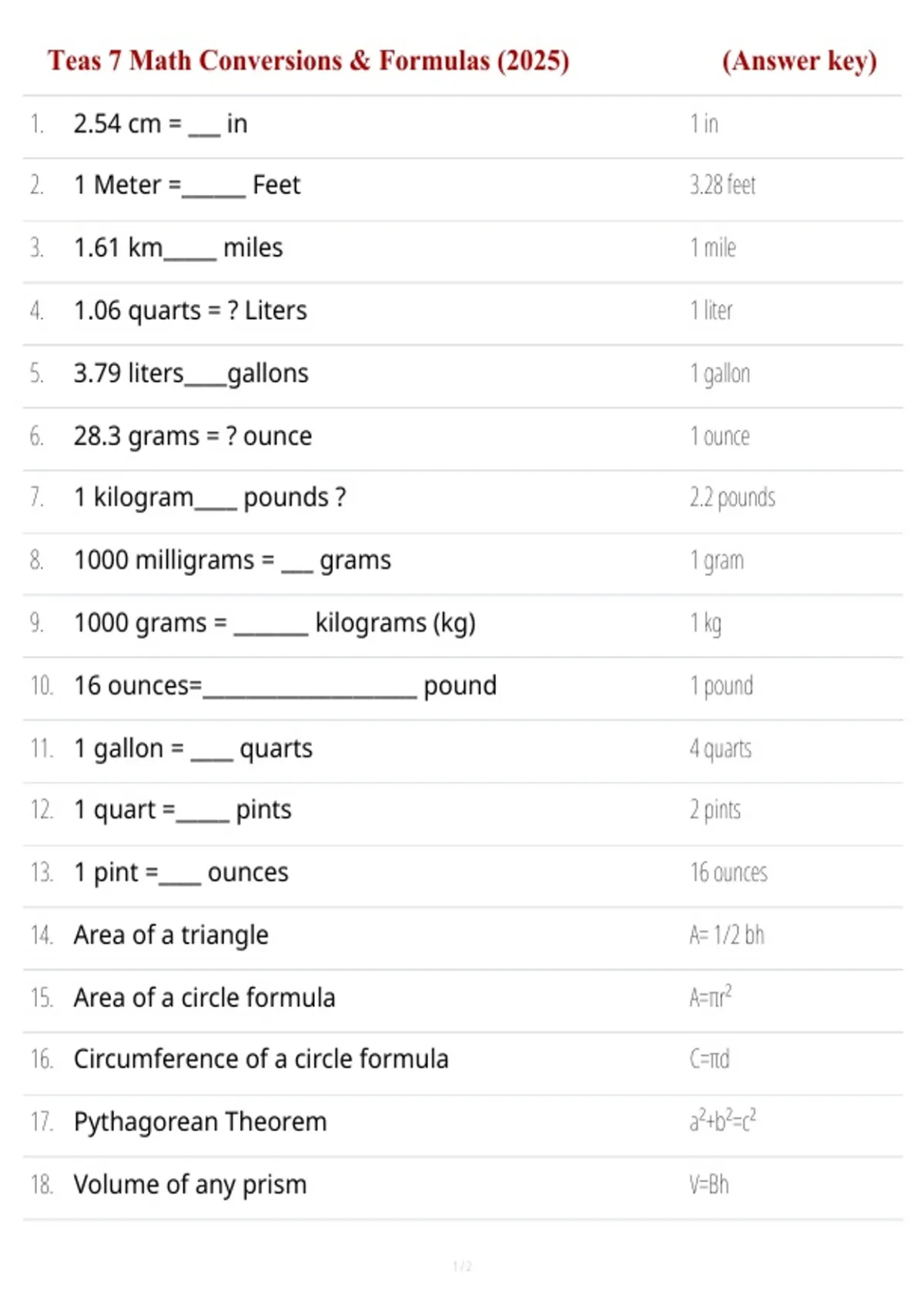
Task: Click the A=πr² formula answer
Action: [710, 996]
